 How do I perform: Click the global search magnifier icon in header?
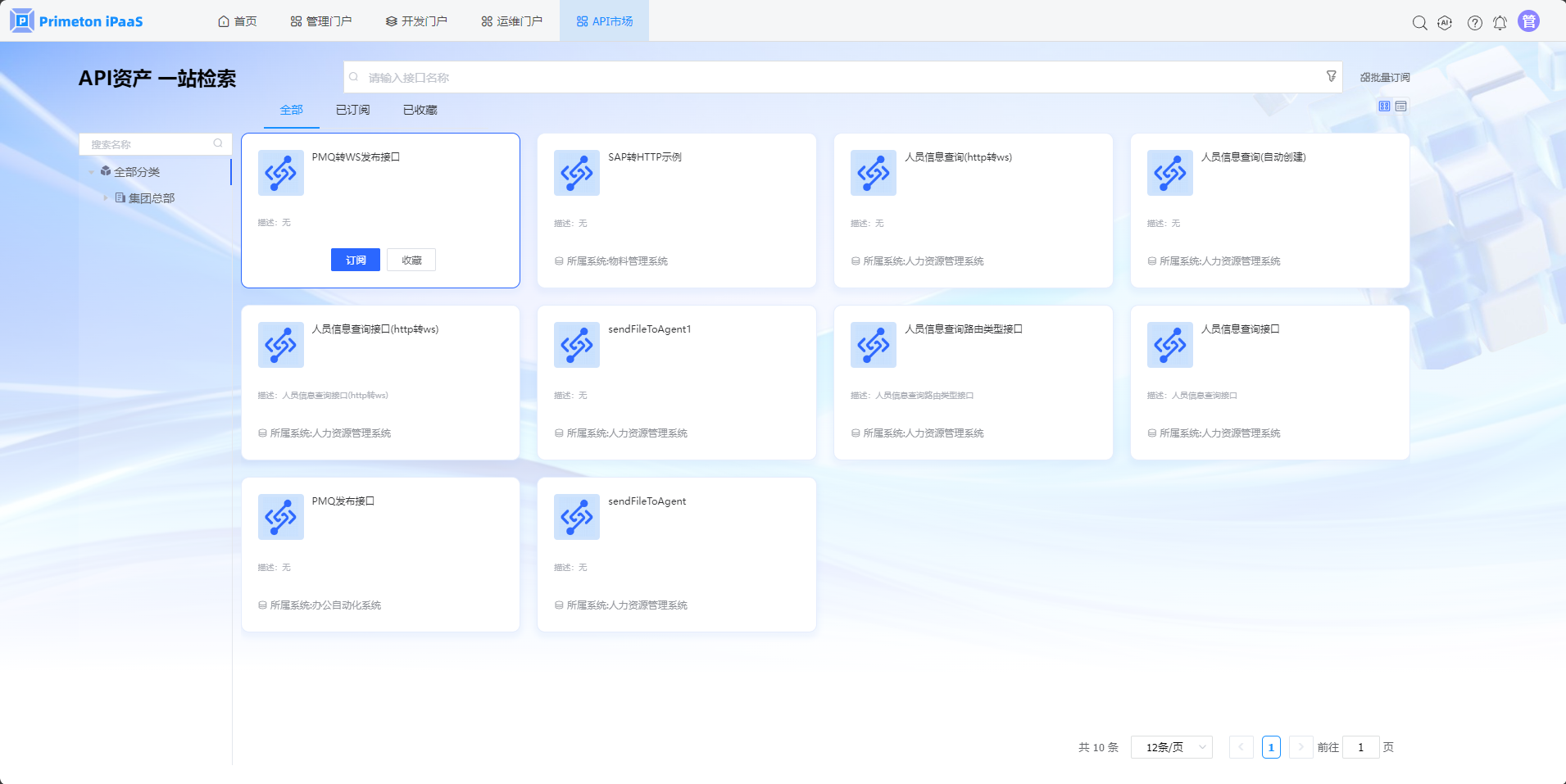click(1419, 23)
